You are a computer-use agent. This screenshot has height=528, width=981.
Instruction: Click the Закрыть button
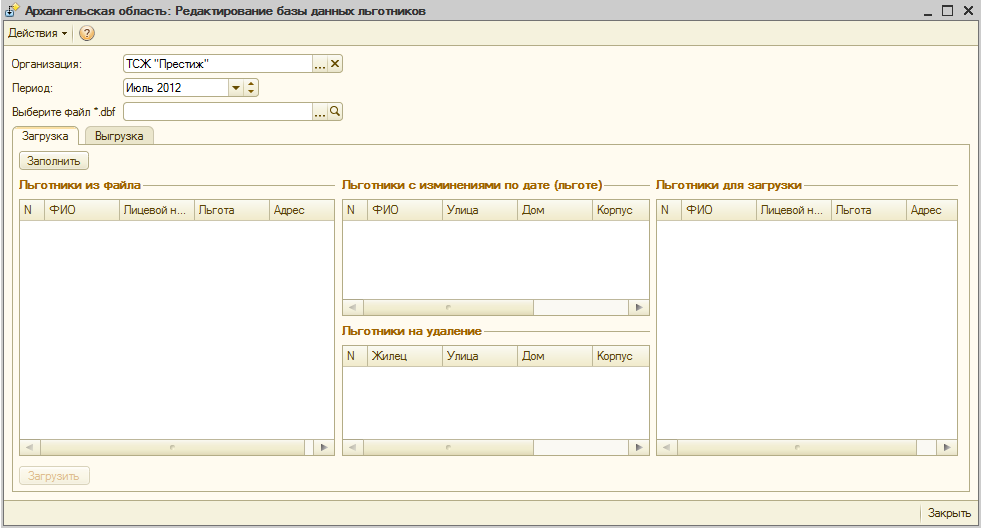tap(948, 513)
